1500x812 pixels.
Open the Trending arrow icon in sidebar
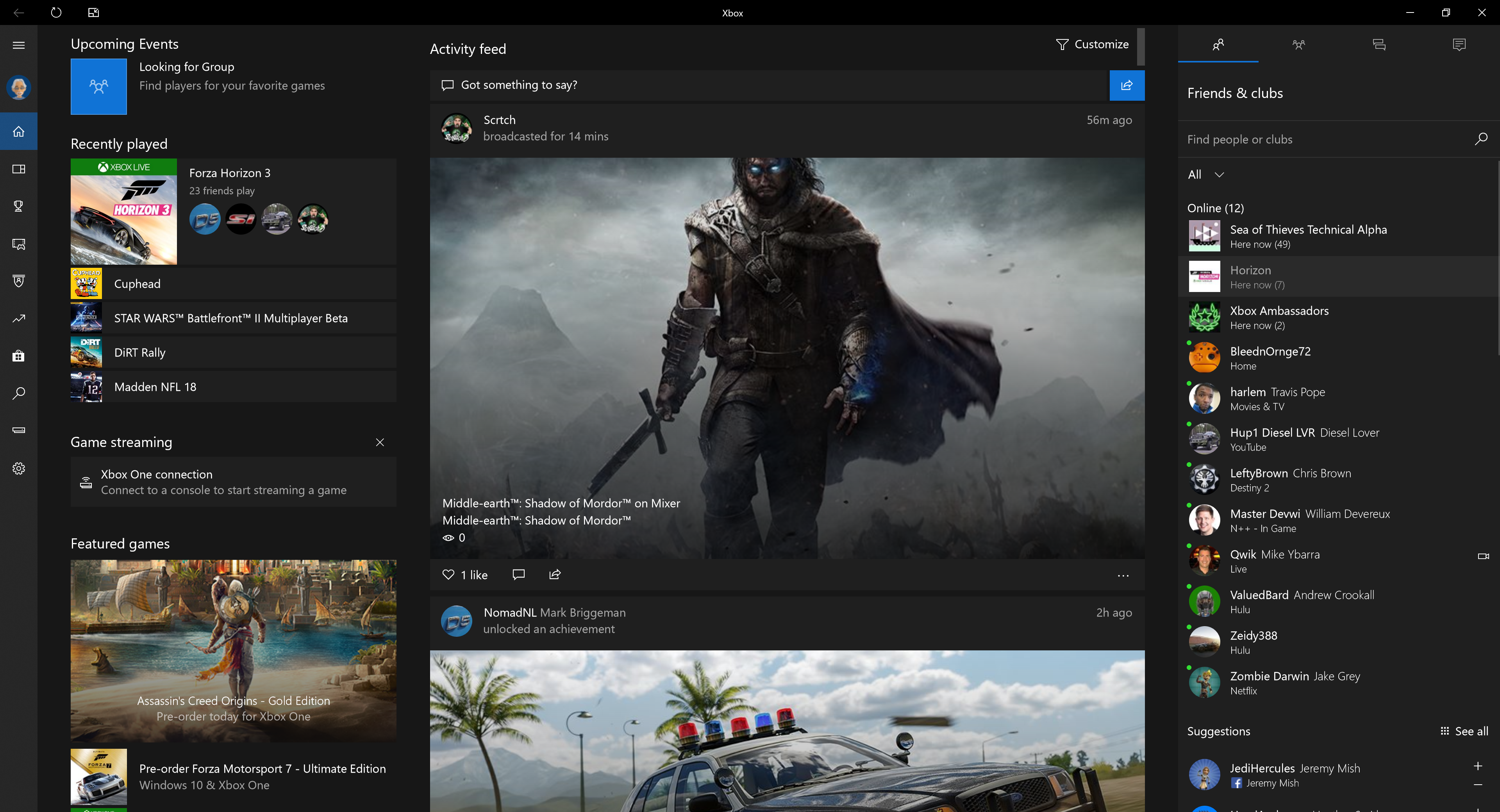click(19, 319)
